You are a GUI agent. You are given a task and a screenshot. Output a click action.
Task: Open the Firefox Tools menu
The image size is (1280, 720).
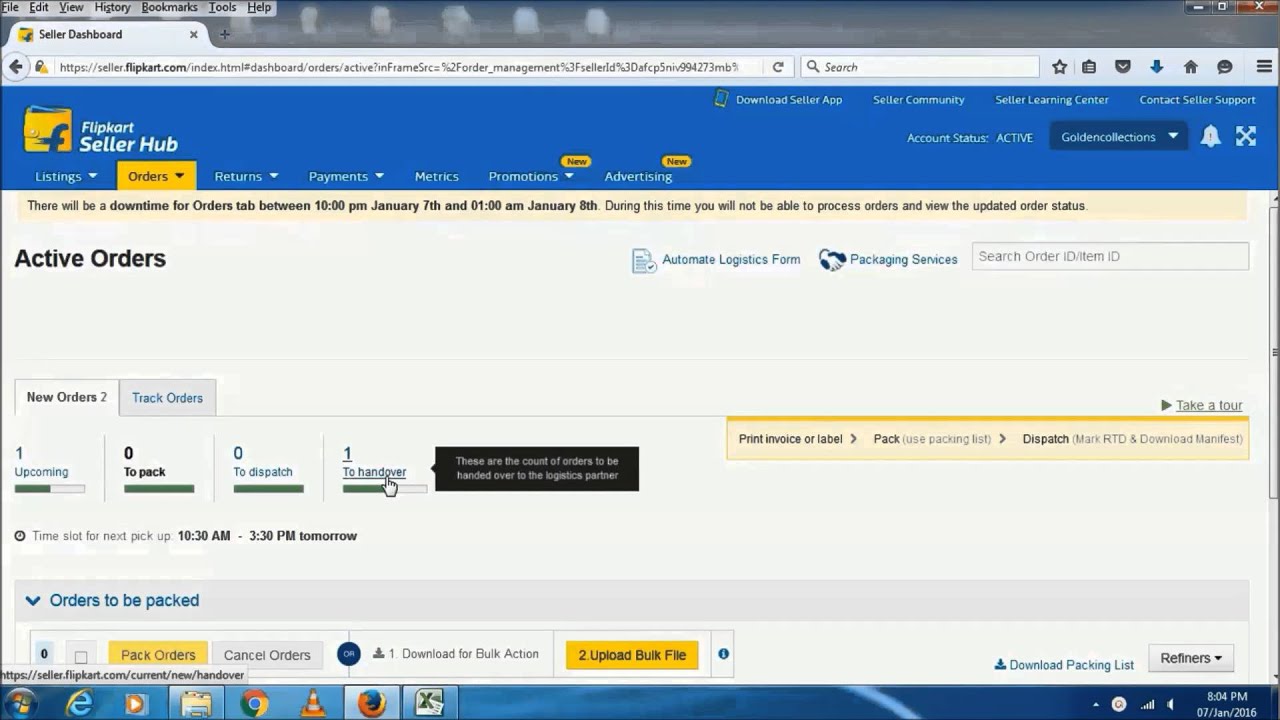[222, 7]
